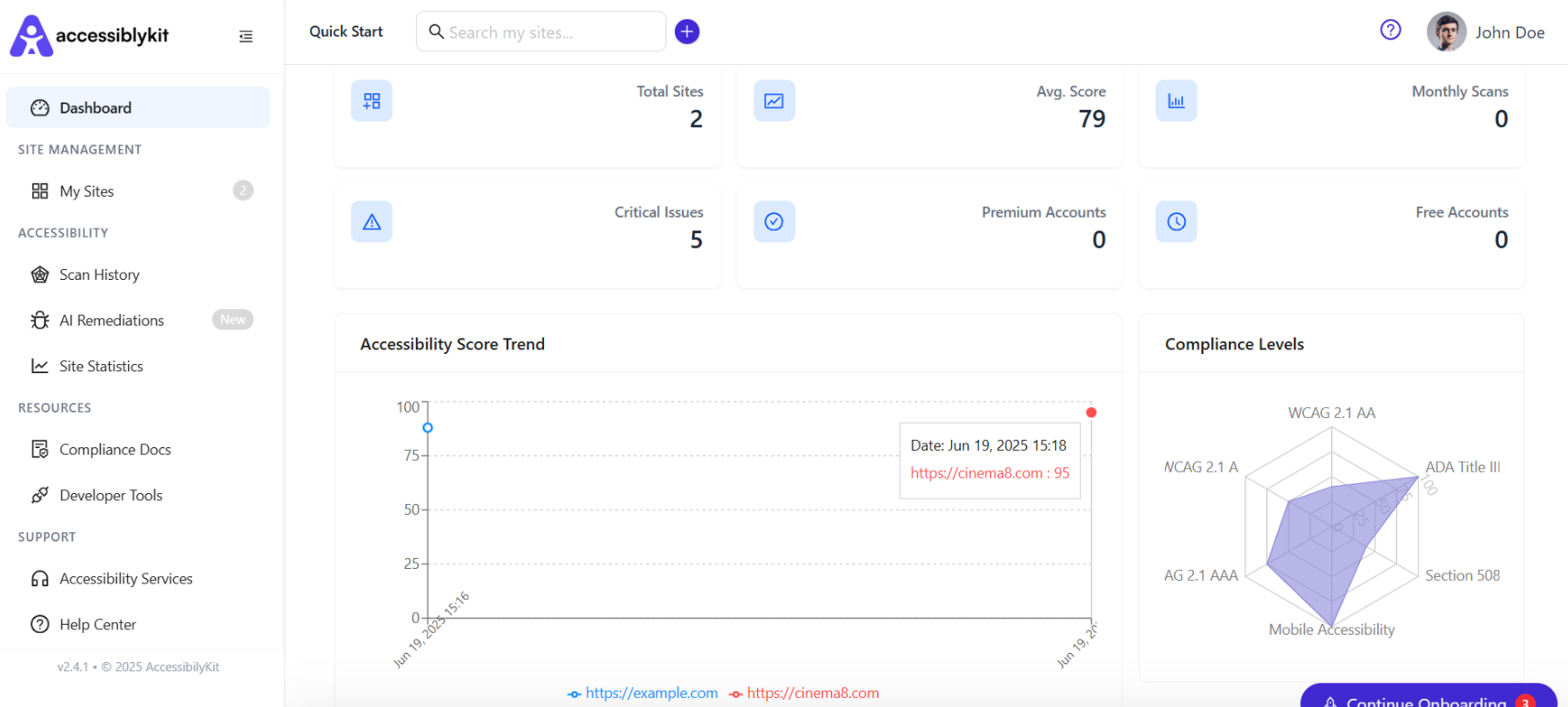Click the Monthly Scans bar chart icon
Screen dimensions: 1568x707
pos(1177,101)
